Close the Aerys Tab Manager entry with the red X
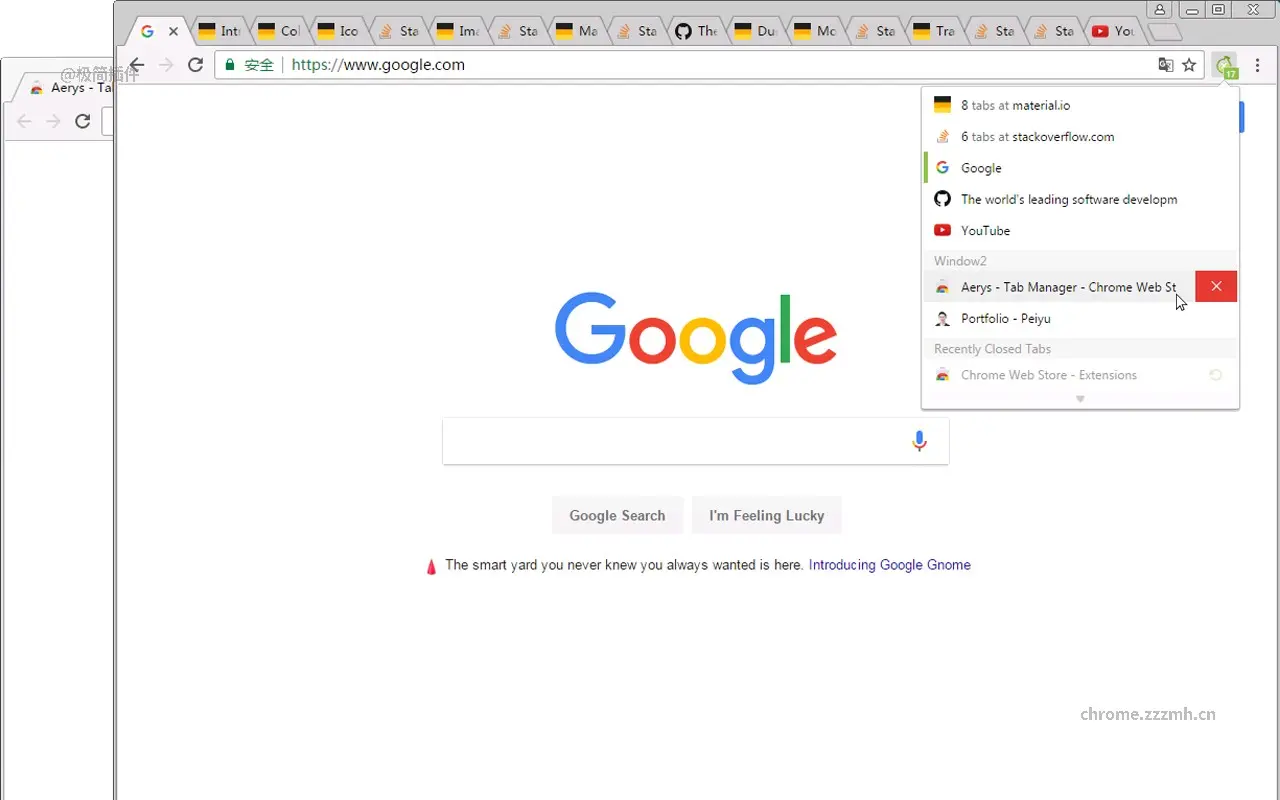Image resolution: width=1280 pixels, height=800 pixels. (1216, 287)
